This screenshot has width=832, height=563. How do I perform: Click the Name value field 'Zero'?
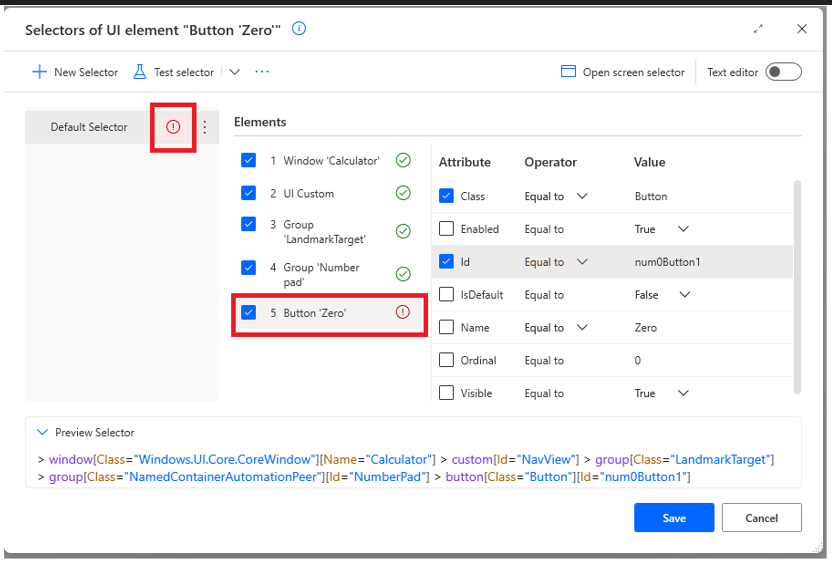click(646, 328)
